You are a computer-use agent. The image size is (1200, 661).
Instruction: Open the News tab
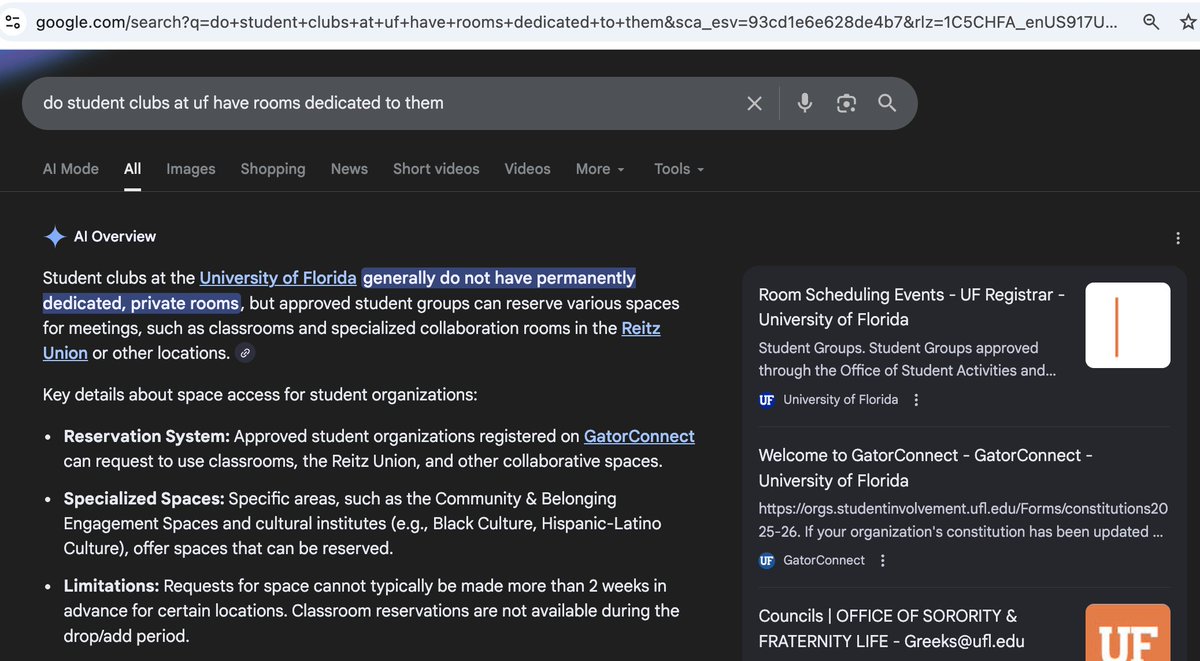(x=349, y=169)
